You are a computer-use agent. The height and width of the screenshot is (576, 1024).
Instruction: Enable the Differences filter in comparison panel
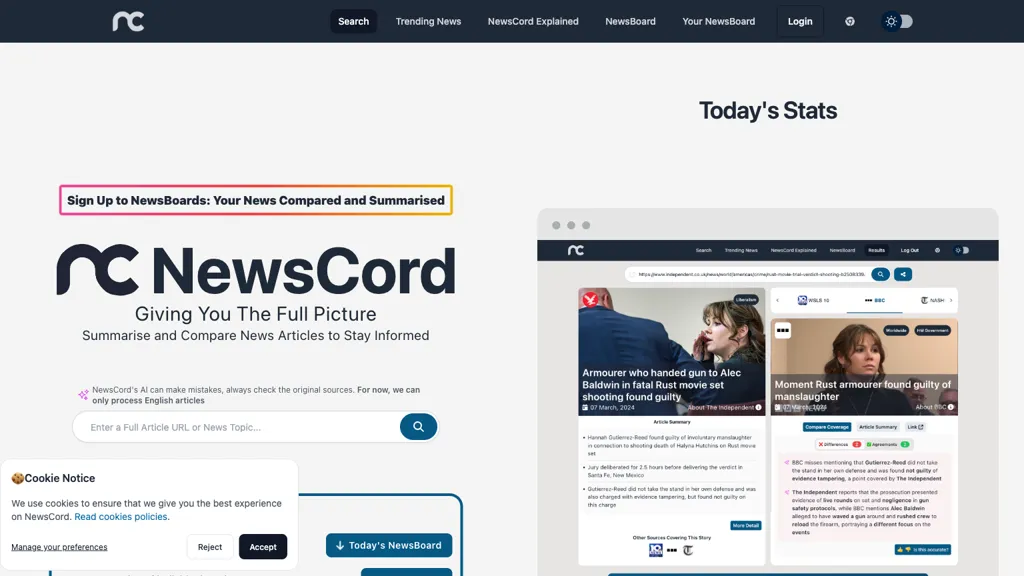coord(833,444)
